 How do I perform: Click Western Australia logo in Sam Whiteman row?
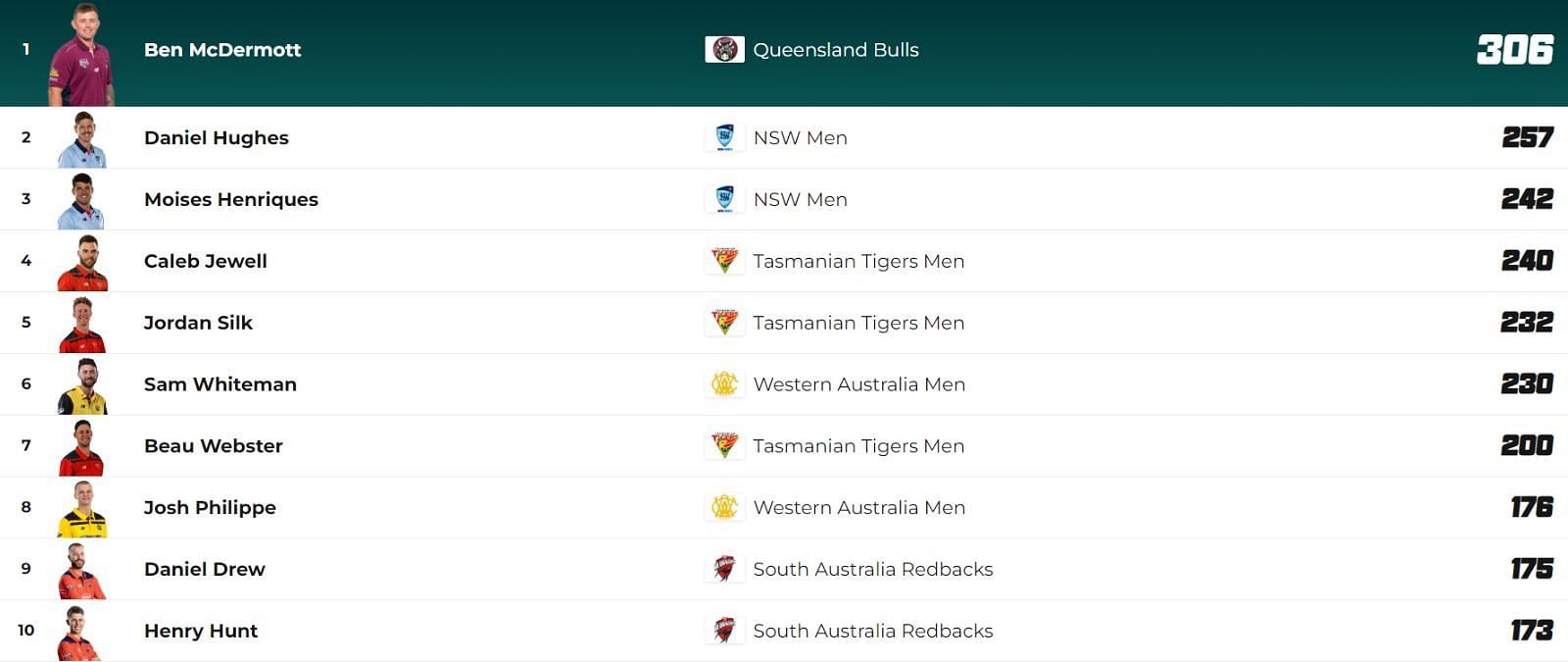click(724, 384)
